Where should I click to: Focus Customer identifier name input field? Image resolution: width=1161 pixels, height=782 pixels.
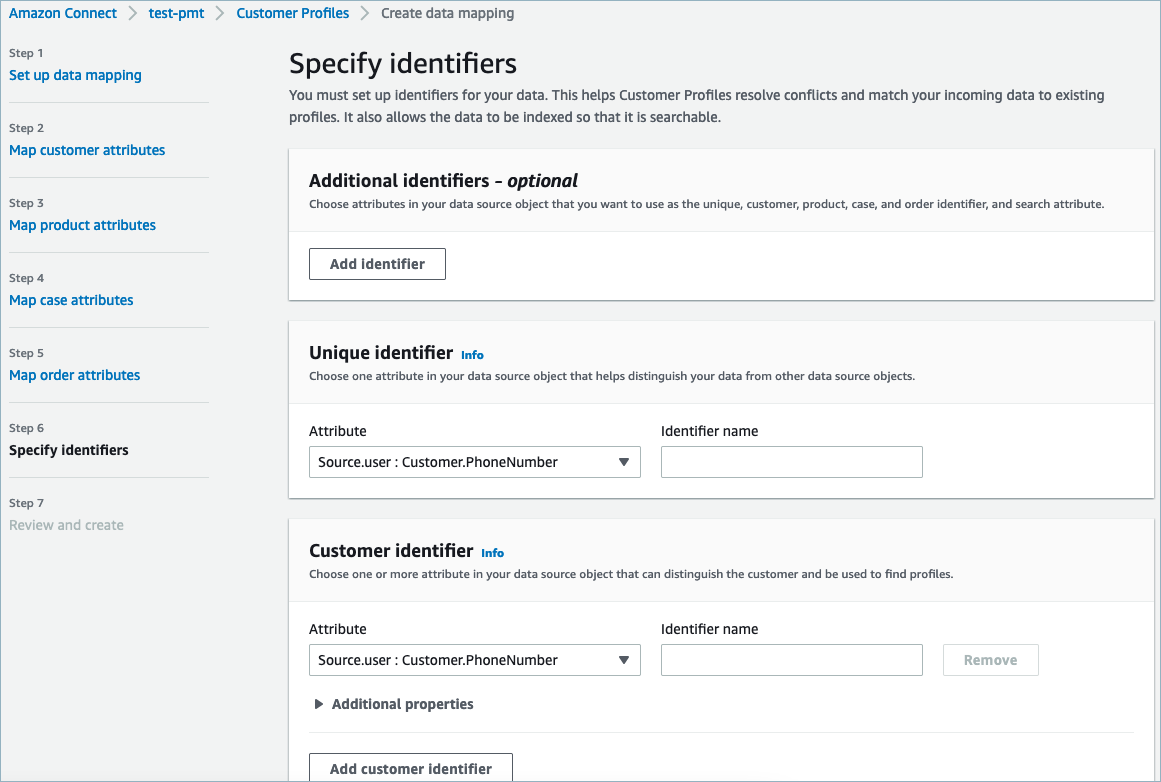tap(791, 660)
